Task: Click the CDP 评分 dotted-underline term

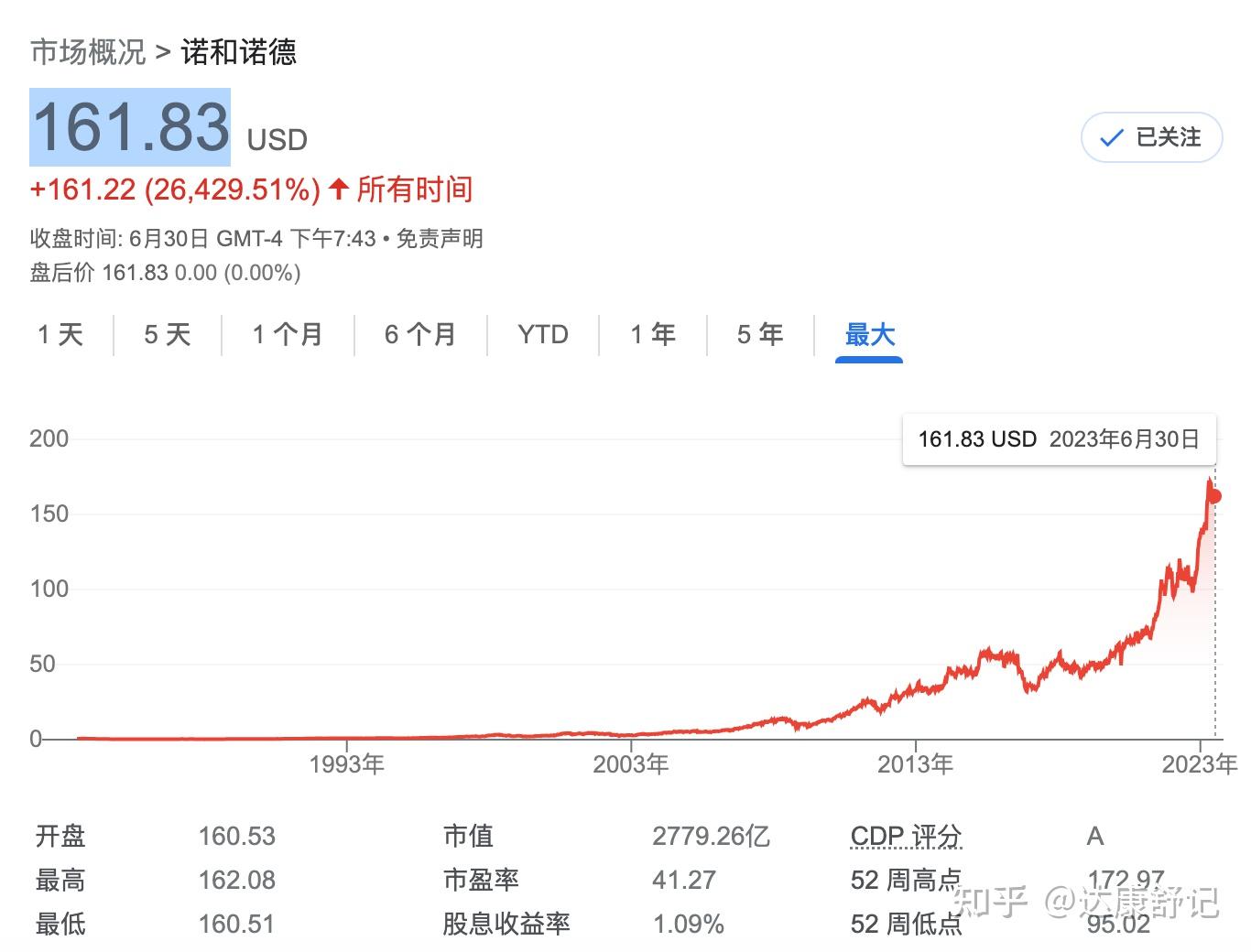Action: point(906,835)
